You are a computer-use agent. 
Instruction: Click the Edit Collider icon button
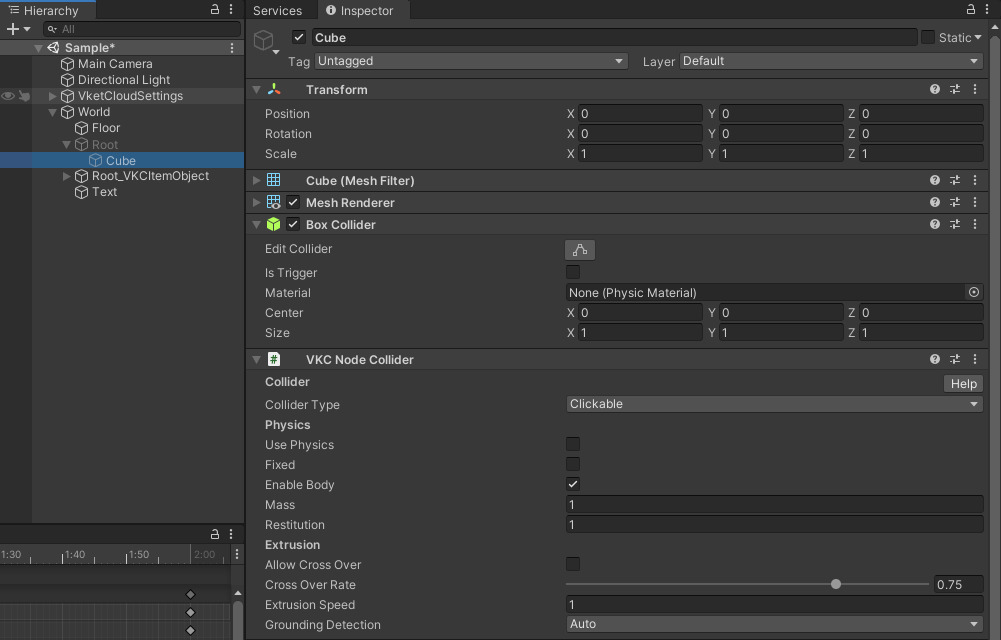(x=579, y=250)
